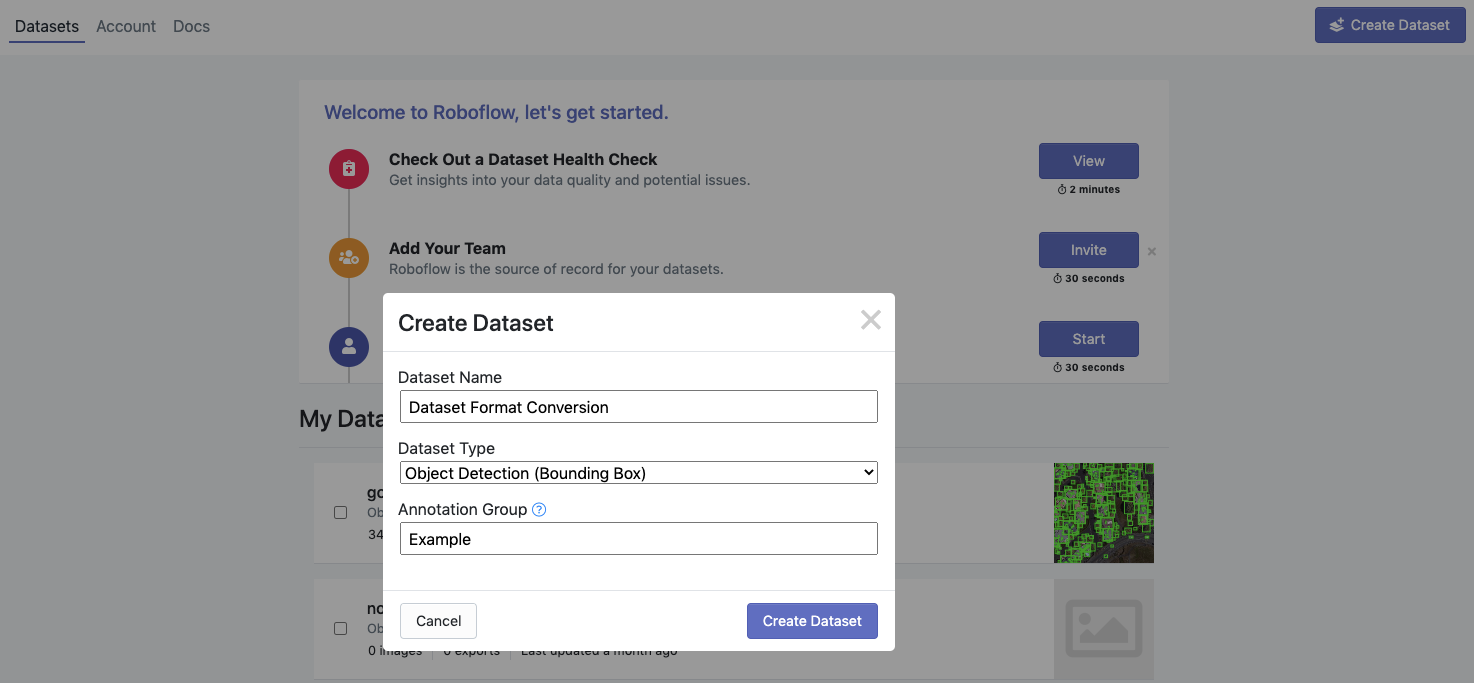Open the Account tab
1474x683 pixels.
pyautogui.click(x=126, y=26)
